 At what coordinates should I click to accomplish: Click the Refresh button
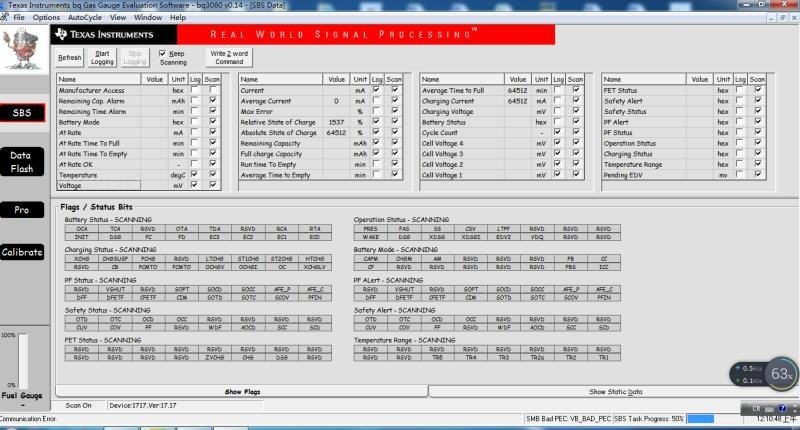[x=69, y=58]
